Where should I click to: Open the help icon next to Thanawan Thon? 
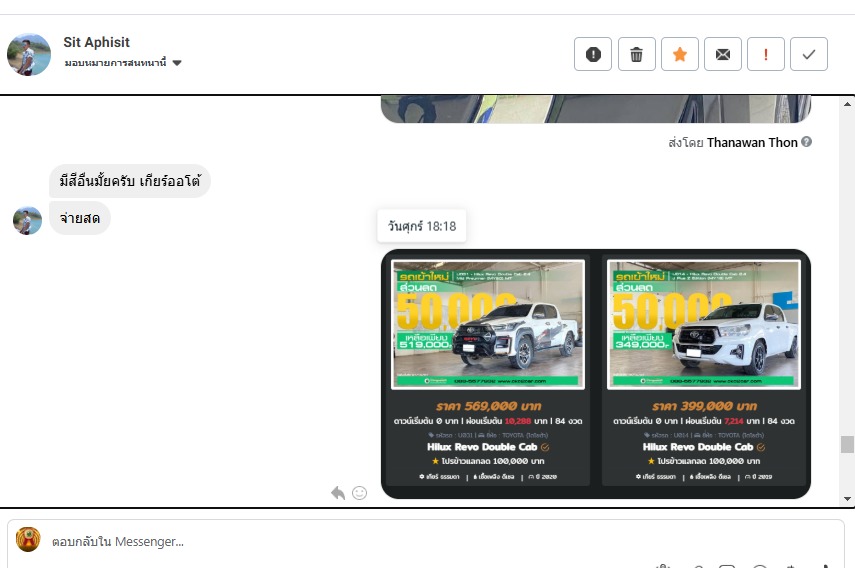(806, 142)
